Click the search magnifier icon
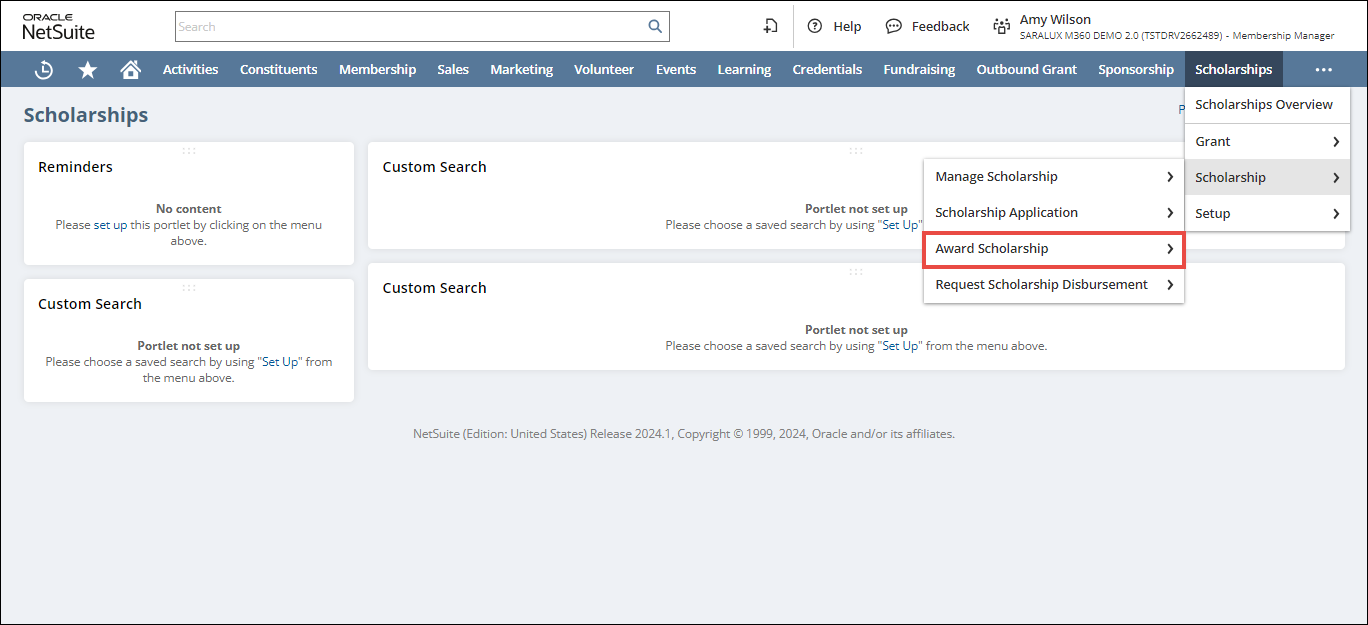1368x625 pixels. (x=655, y=27)
